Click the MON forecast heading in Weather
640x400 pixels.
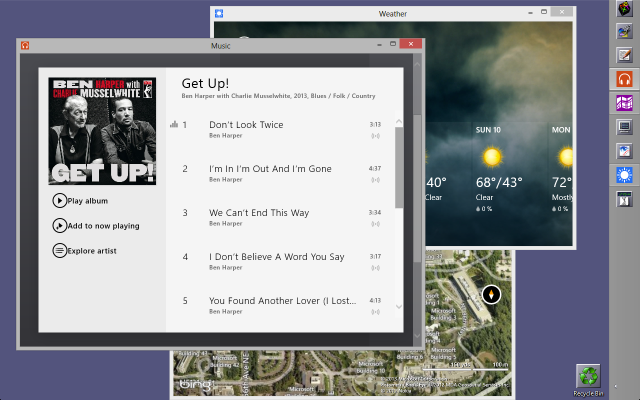coord(562,130)
